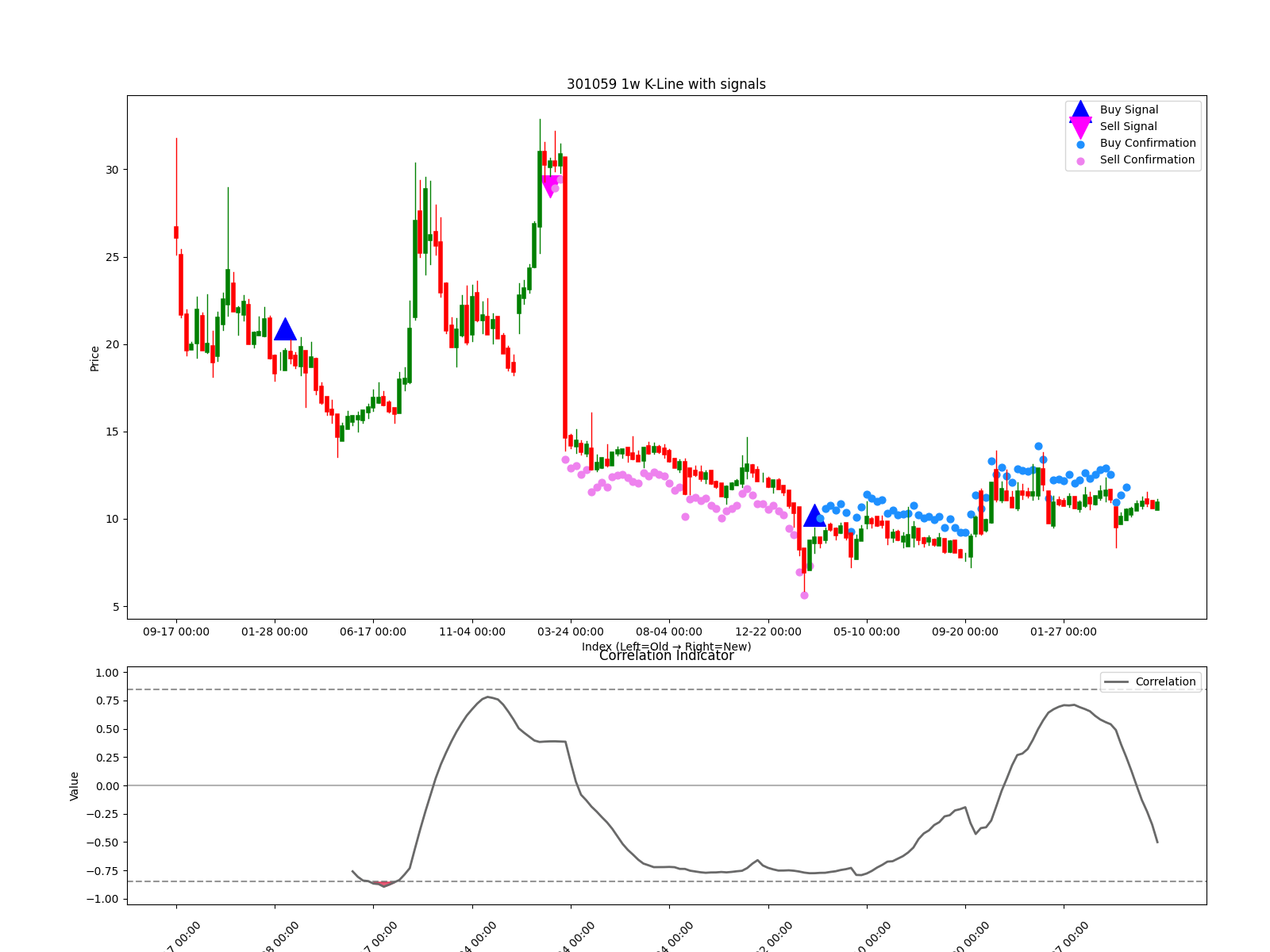Click the '08-04 00:00' x-axis tick
Screen dimensions: 1270x952
click(669, 632)
